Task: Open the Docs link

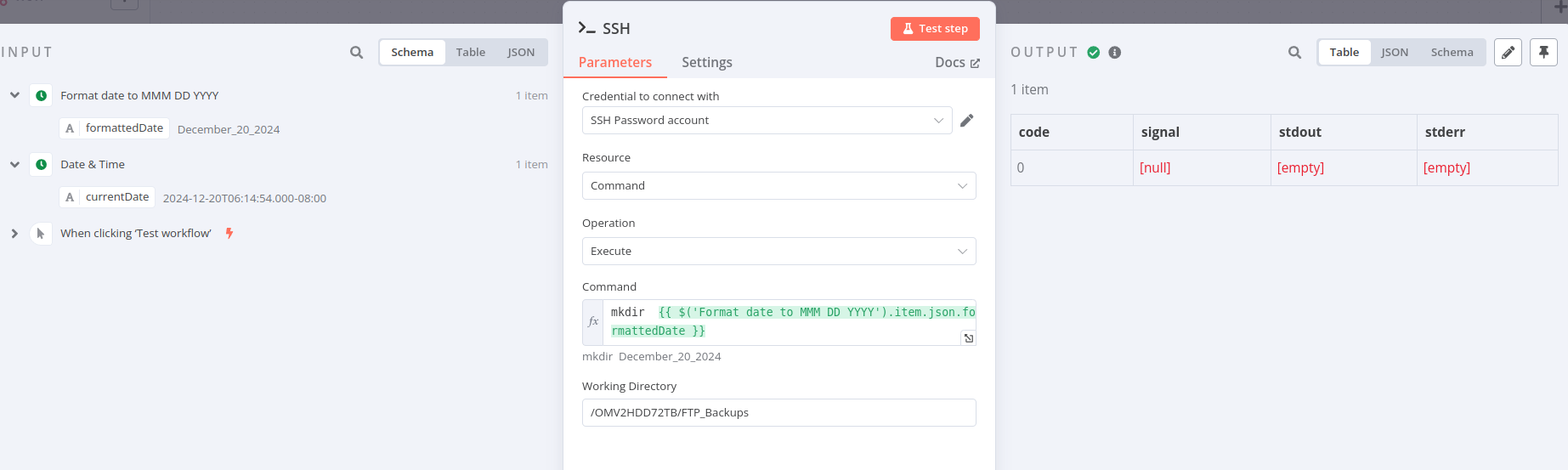Action: pyautogui.click(x=957, y=62)
